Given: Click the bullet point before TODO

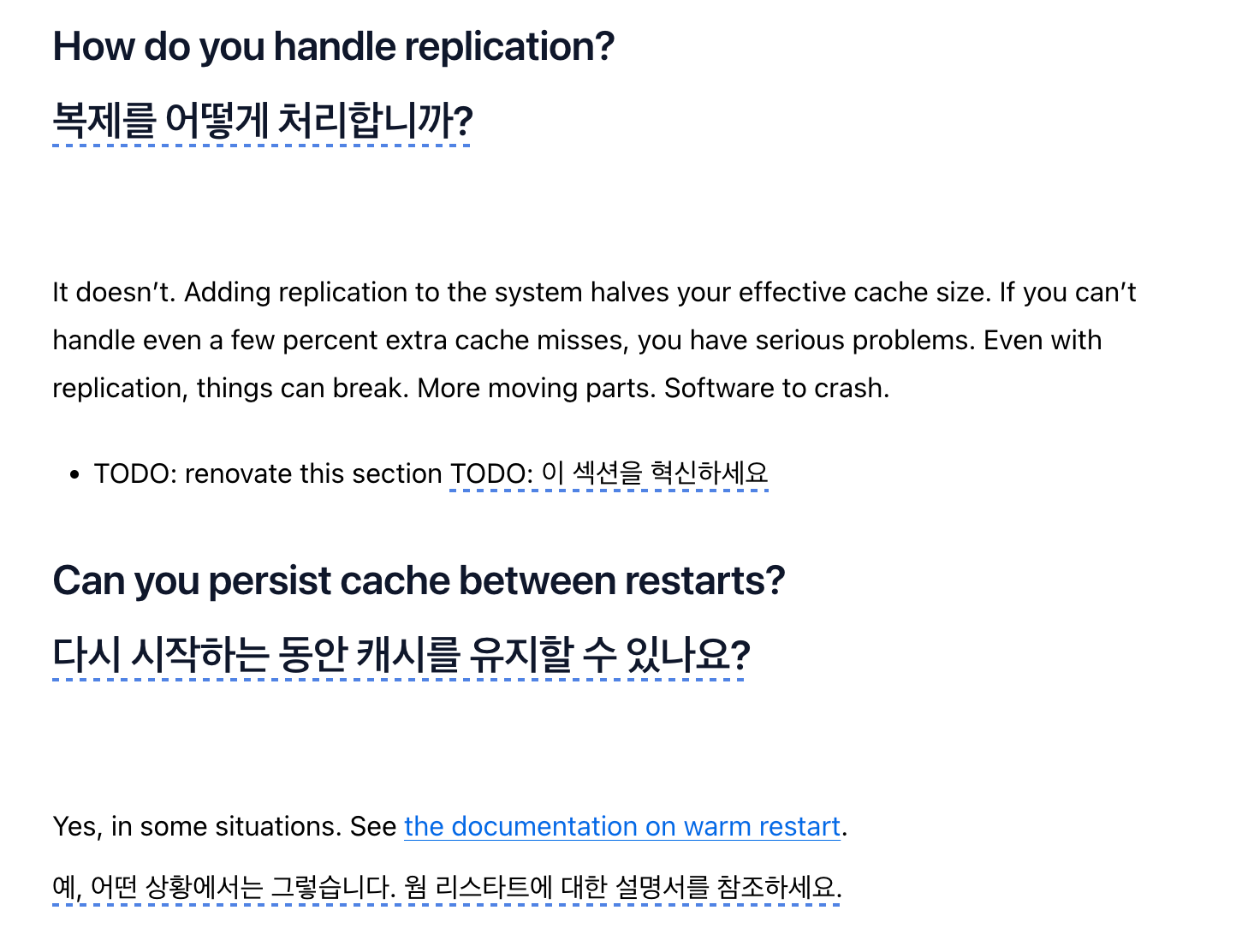Looking at the screenshot, I should [x=75, y=474].
